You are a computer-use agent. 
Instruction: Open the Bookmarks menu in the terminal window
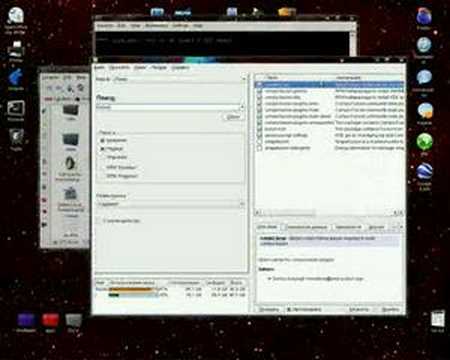157,26
